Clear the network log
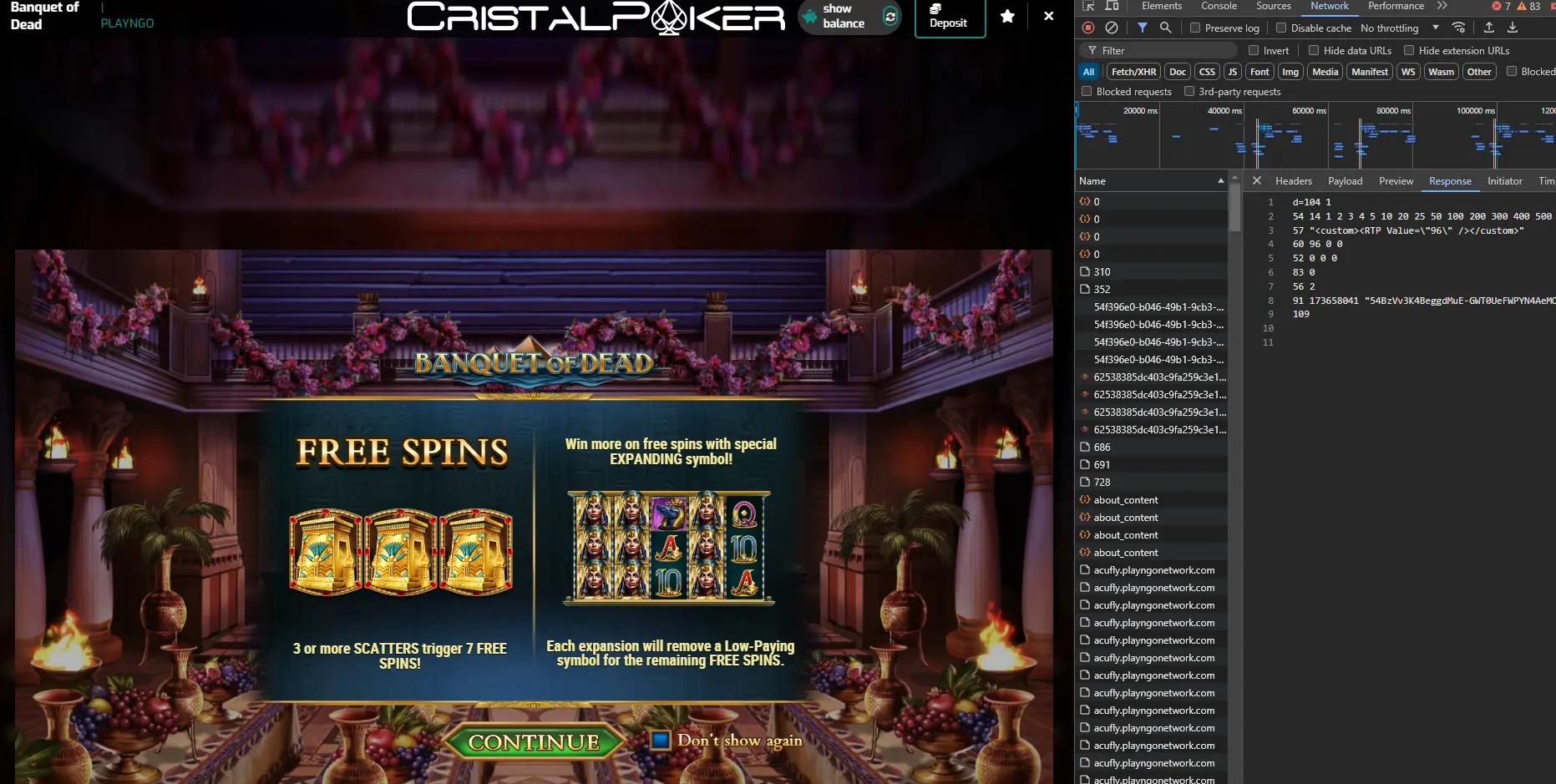This screenshot has width=1556, height=784. point(1112,28)
